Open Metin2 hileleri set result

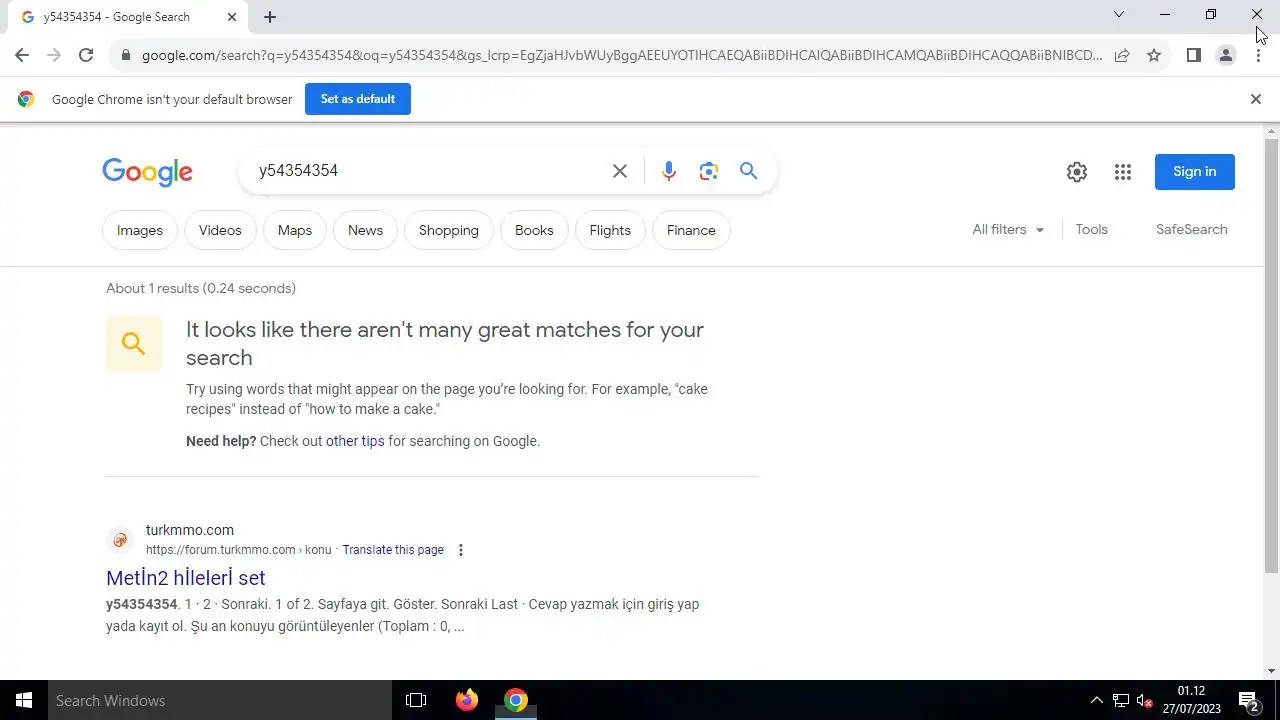(186, 578)
